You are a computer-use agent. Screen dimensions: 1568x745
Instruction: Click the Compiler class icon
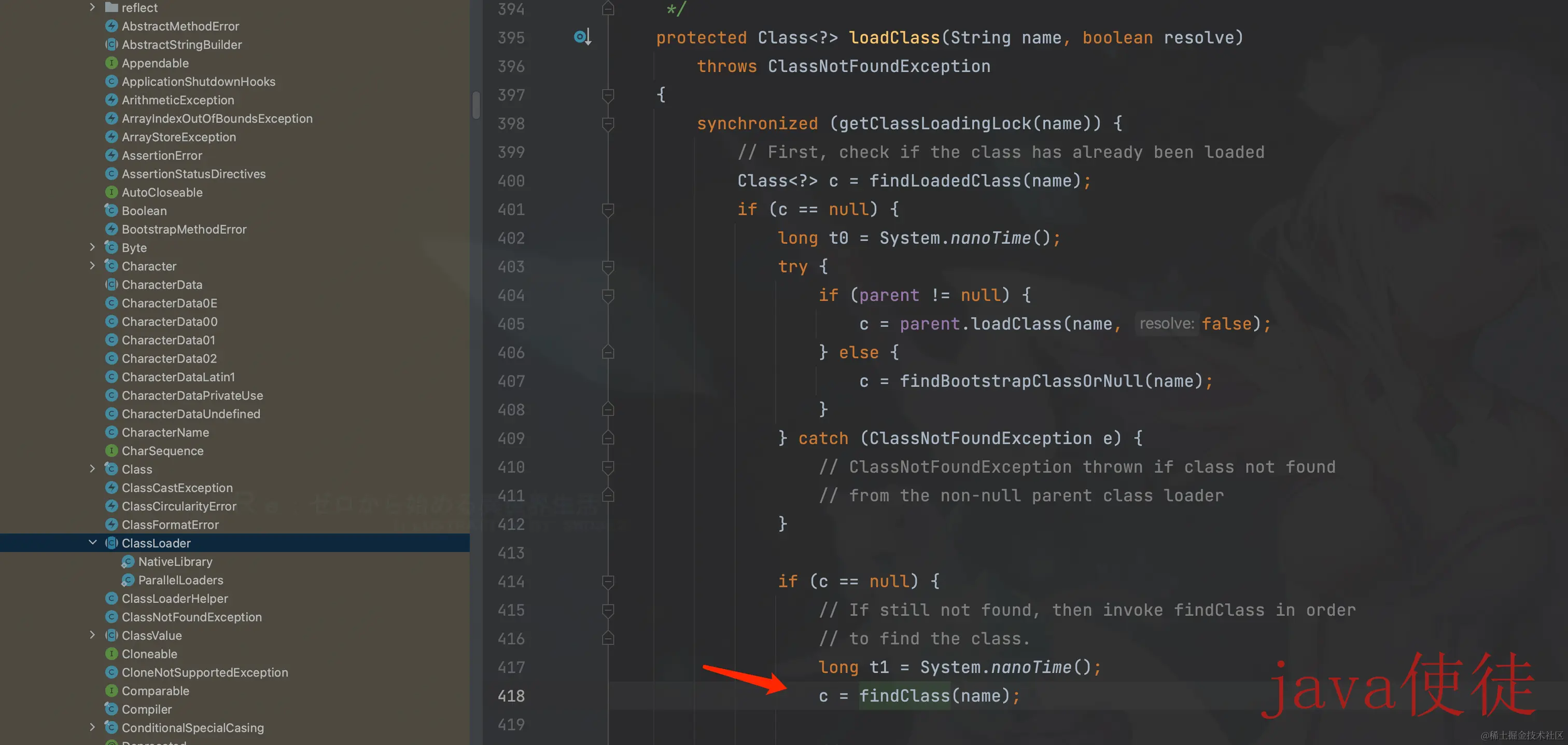click(x=111, y=709)
